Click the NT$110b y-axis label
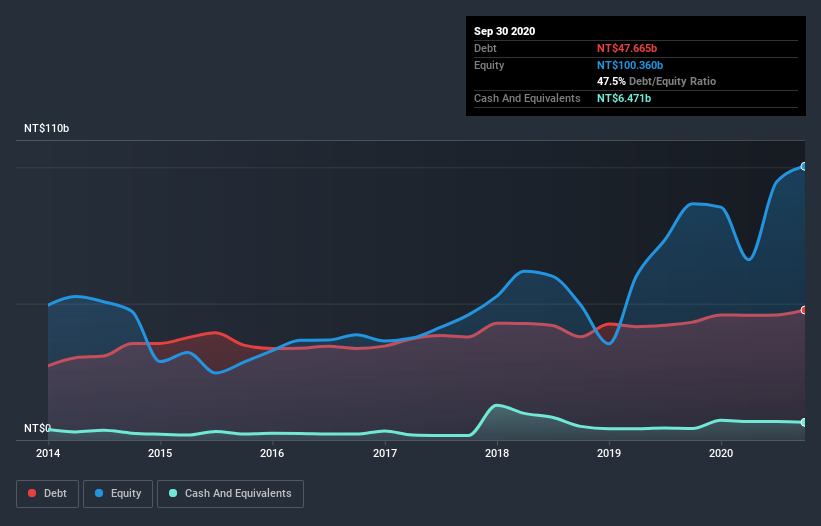 (47, 128)
